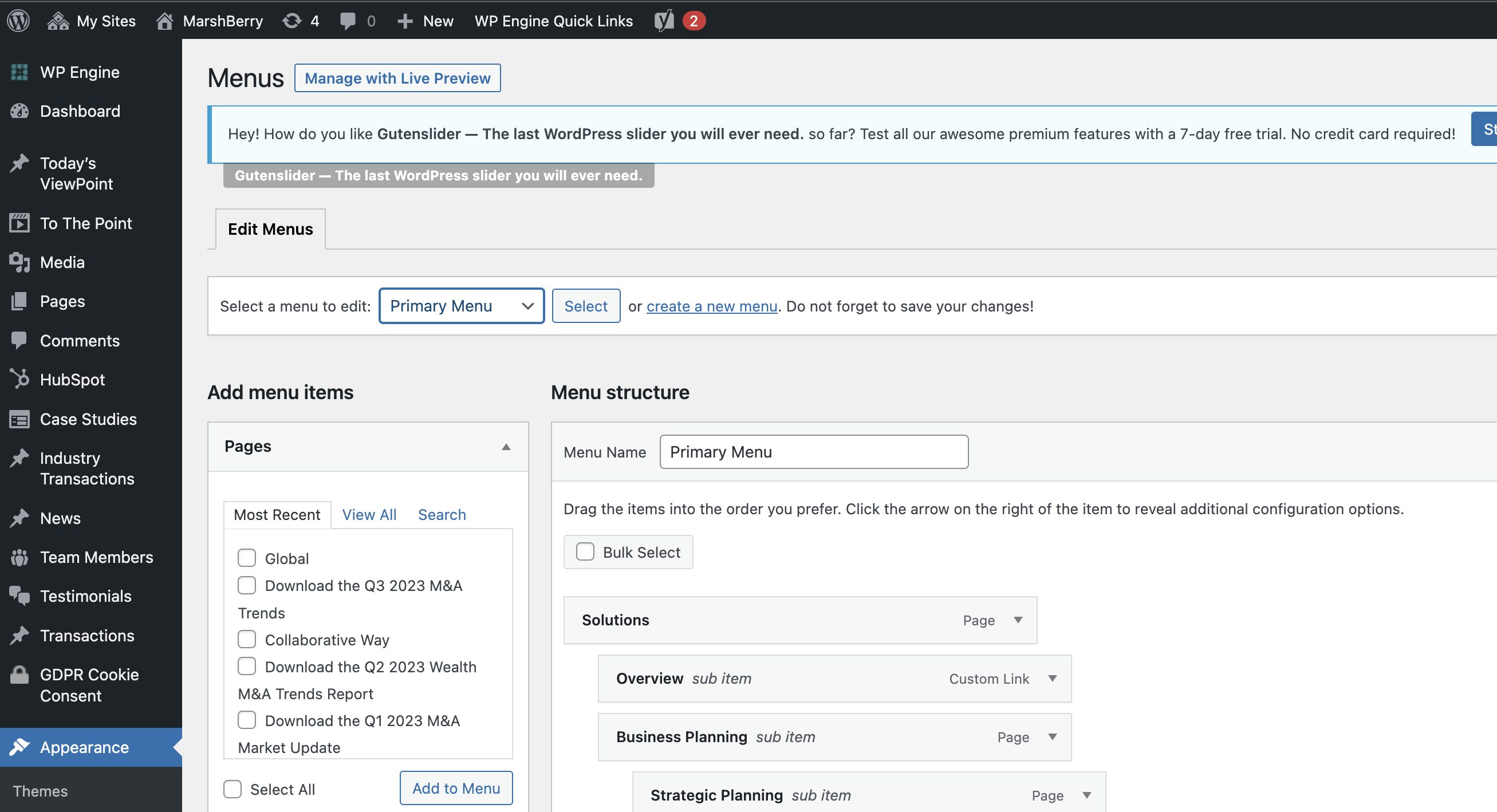The height and width of the screenshot is (812, 1497).
Task: Click Manage with Live Preview button
Action: point(397,78)
